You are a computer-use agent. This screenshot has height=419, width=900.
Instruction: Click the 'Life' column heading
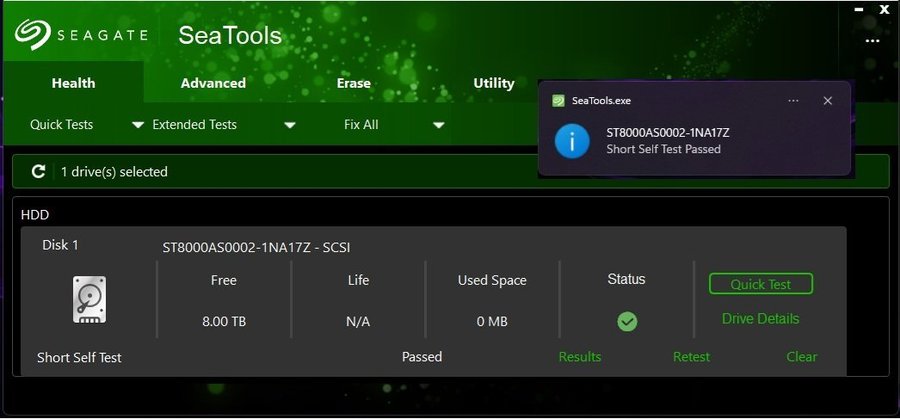pyautogui.click(x=358, y=280)
